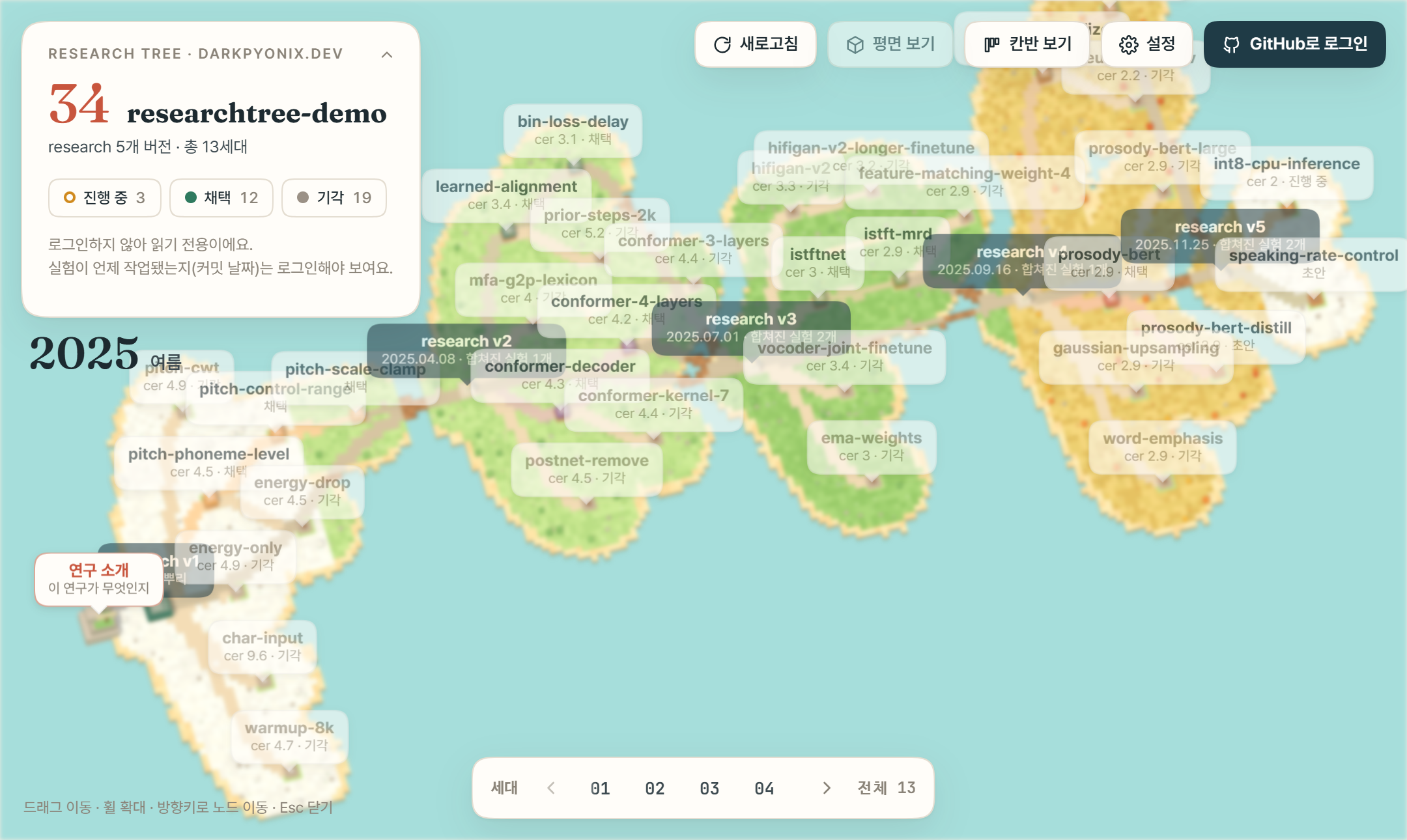
Task: Collapse the Research Tree info panel
Action: [x=387, y=55]
